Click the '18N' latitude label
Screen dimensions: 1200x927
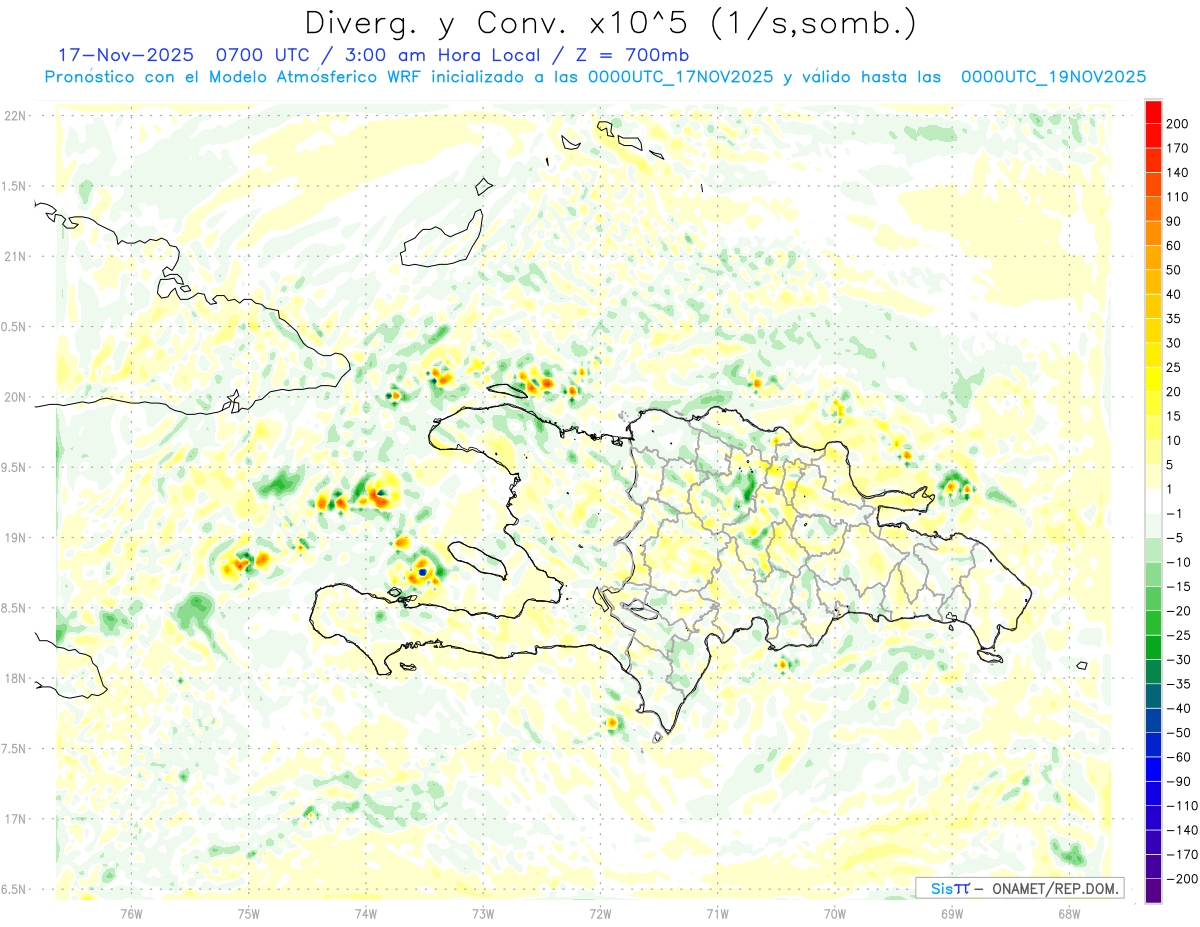15,678
